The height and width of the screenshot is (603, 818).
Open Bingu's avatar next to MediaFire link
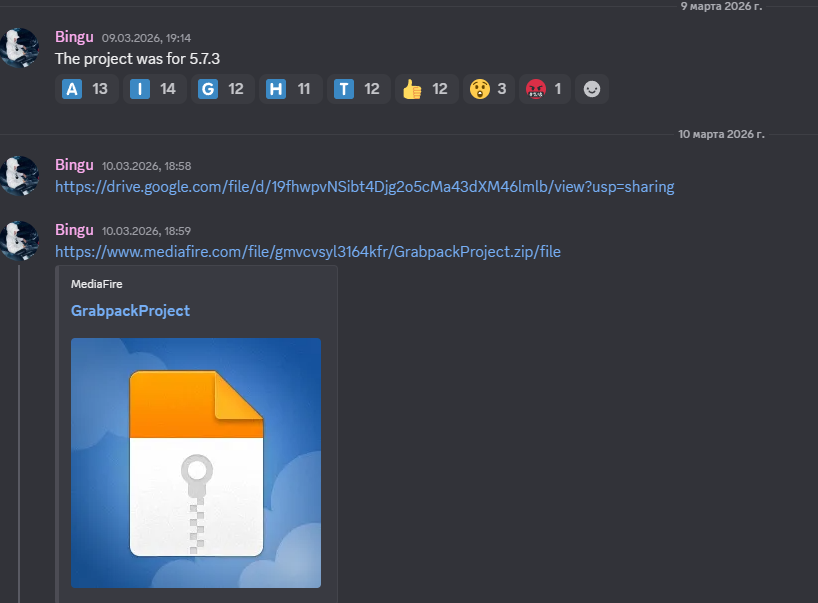19,241
